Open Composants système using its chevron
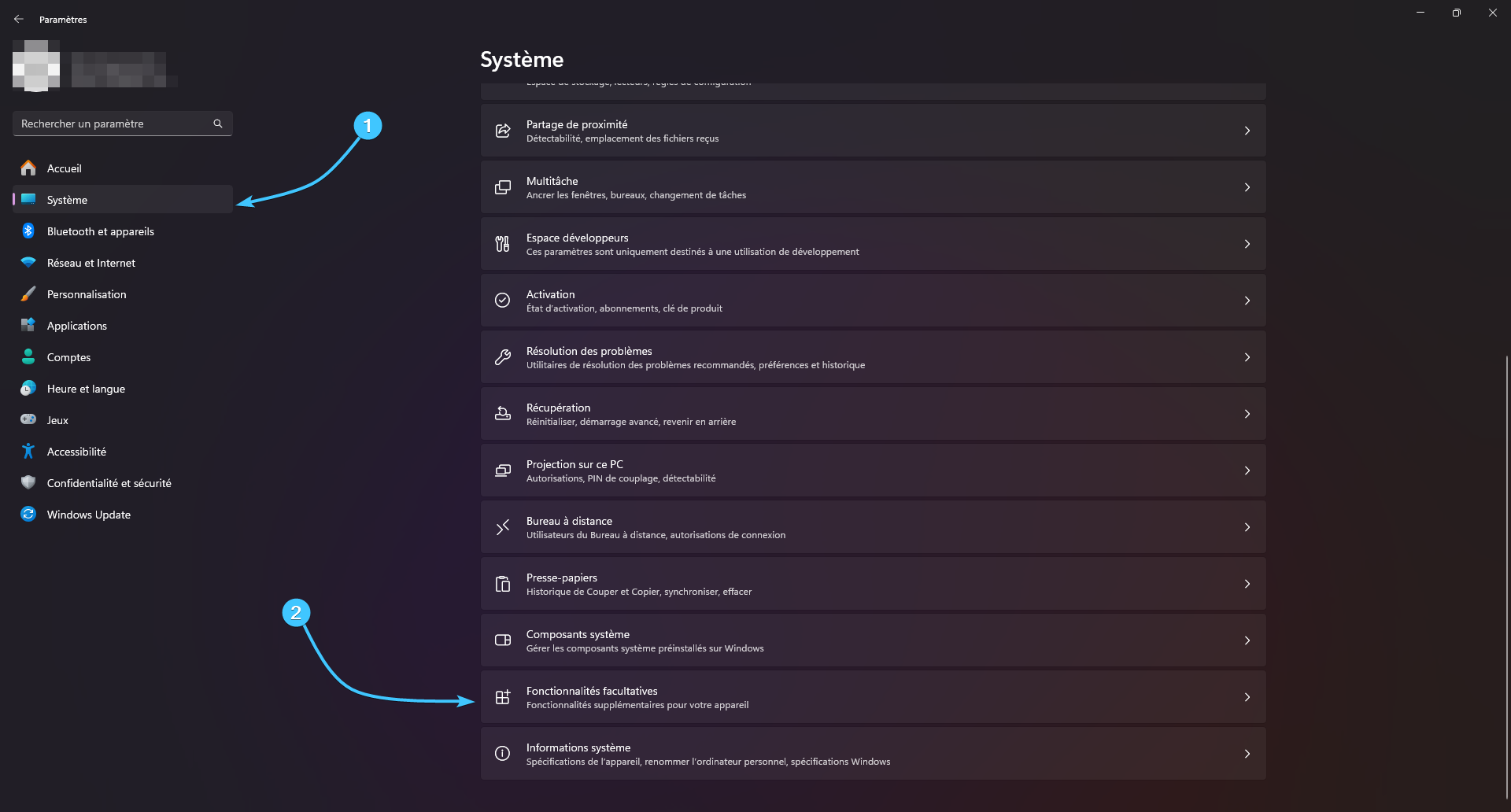Viewport: 1511px width, 812px height. pos(1247,640)
